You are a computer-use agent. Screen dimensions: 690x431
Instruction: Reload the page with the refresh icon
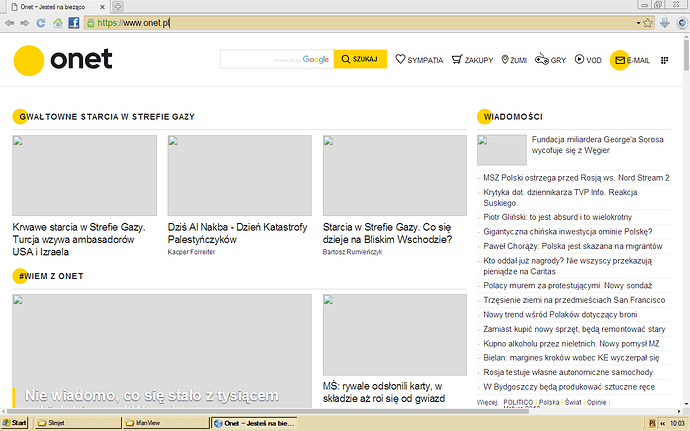tap(41, 23)
